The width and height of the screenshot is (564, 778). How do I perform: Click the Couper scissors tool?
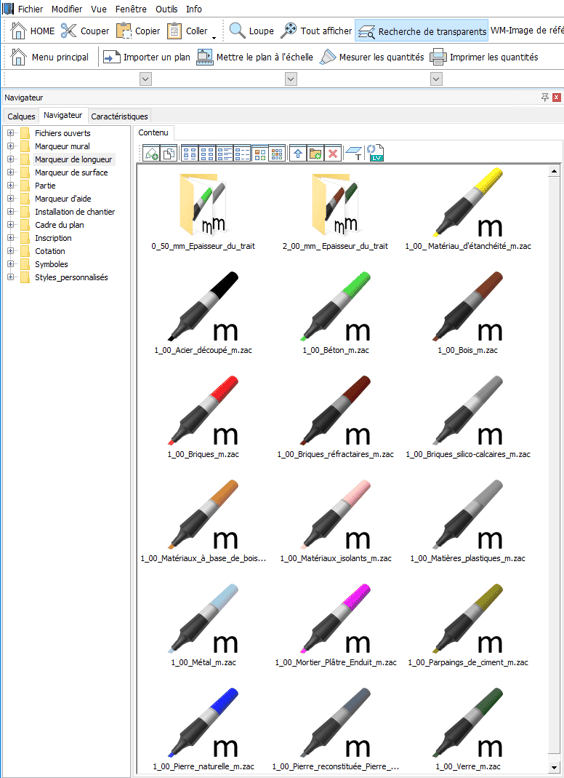[x=85, y=31]
